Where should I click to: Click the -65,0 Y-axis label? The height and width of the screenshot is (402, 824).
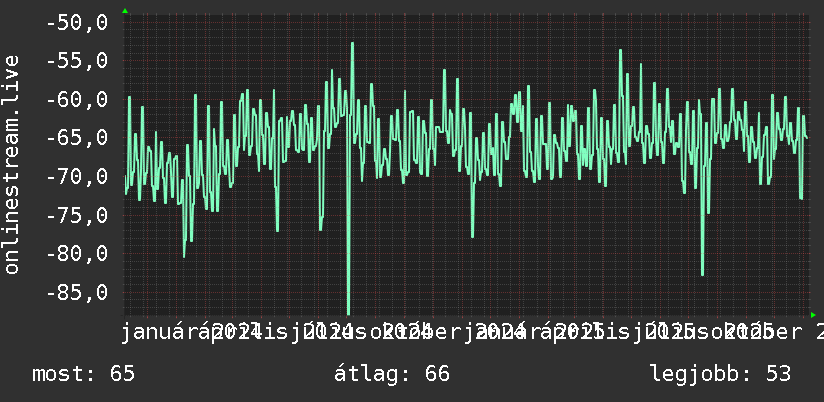point(77,138)
